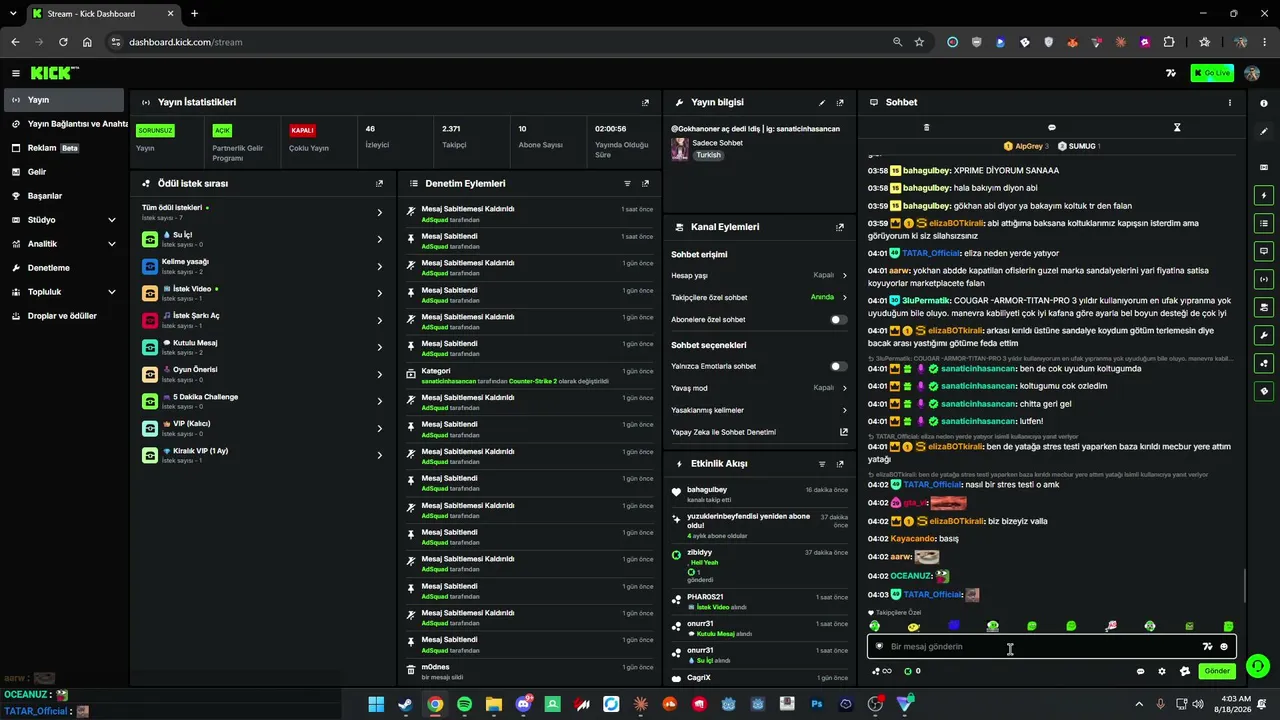Expand Tüm ödül istekleri row arrow
Screen dimensions: 1280x720
(380, 213)
